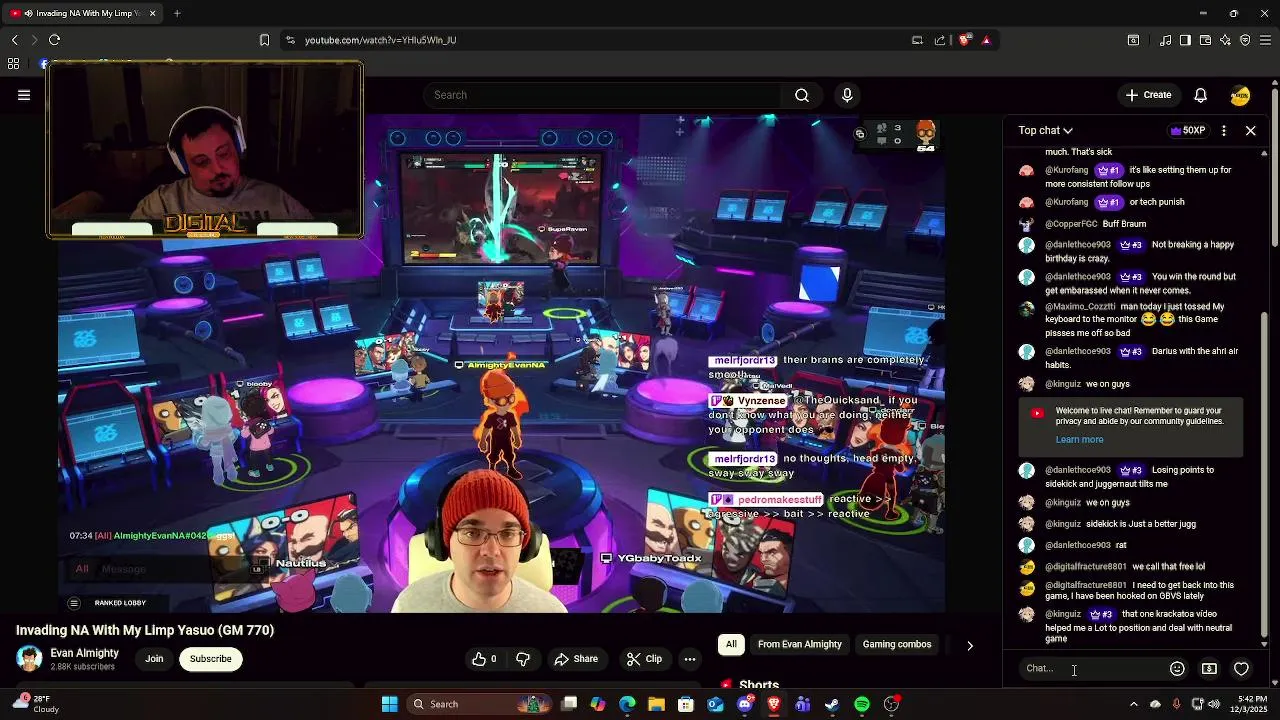
Task: Open the emoji picker in chat box
Action: pyautogui.click(x=1177, y=668)
